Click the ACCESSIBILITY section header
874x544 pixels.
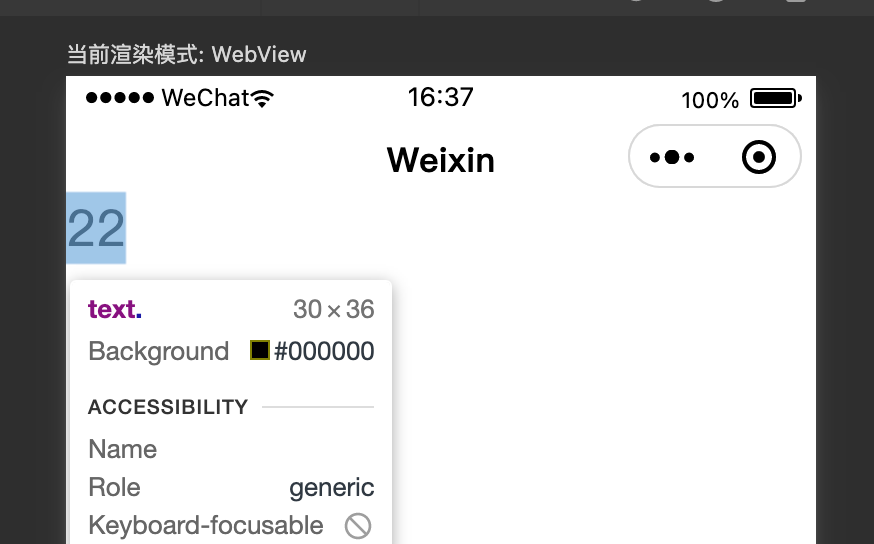click(x=168, y=407)
